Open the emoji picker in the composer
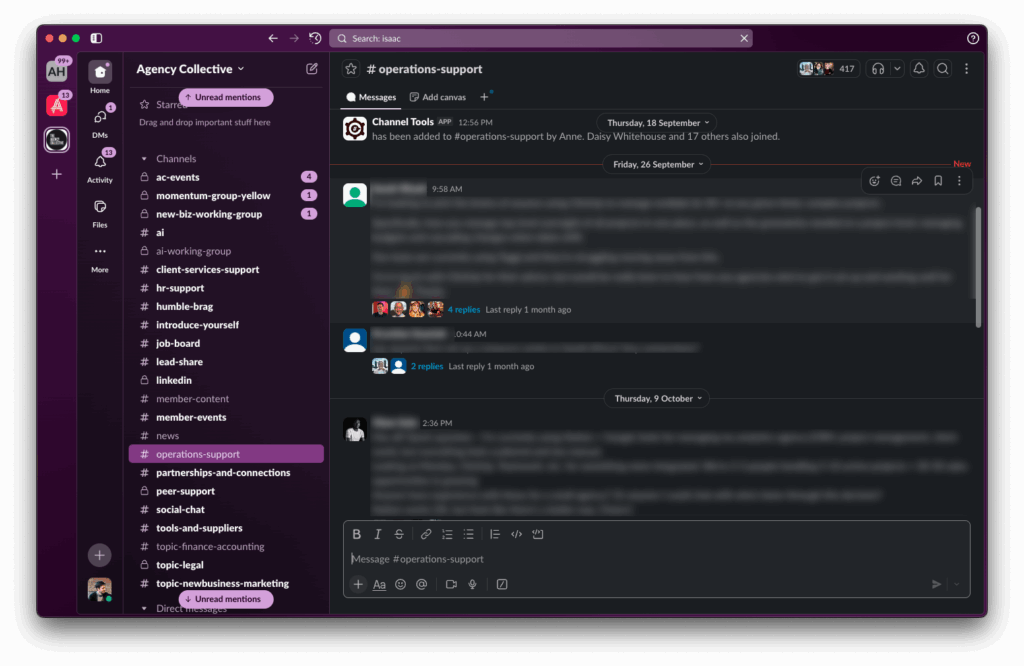Screen dimensions: 1024x666 tap(400, 584)
